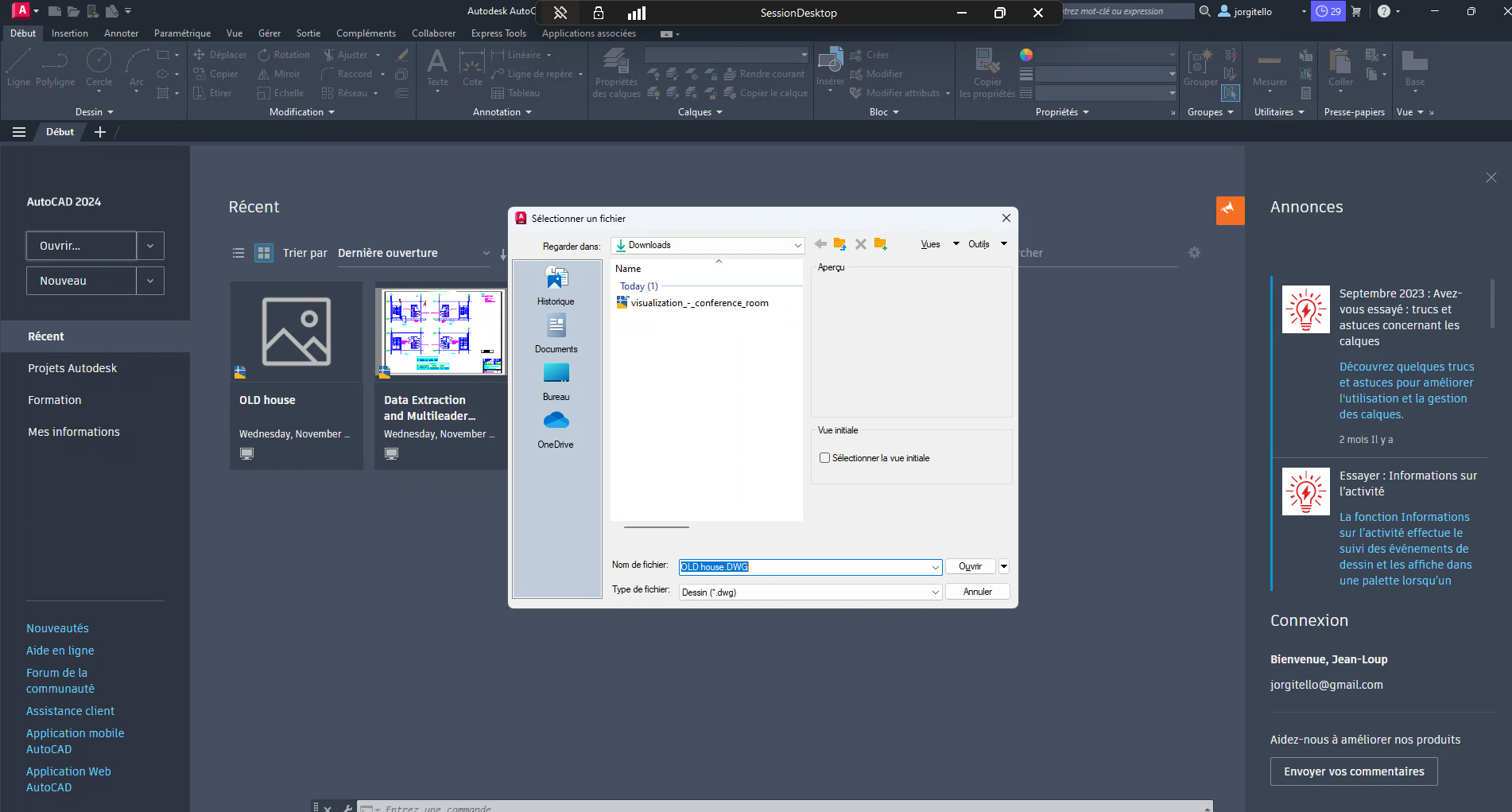Open the Paramétrique ribbon tab
This screenshot has width=1512, height=812.
(182, 33)
